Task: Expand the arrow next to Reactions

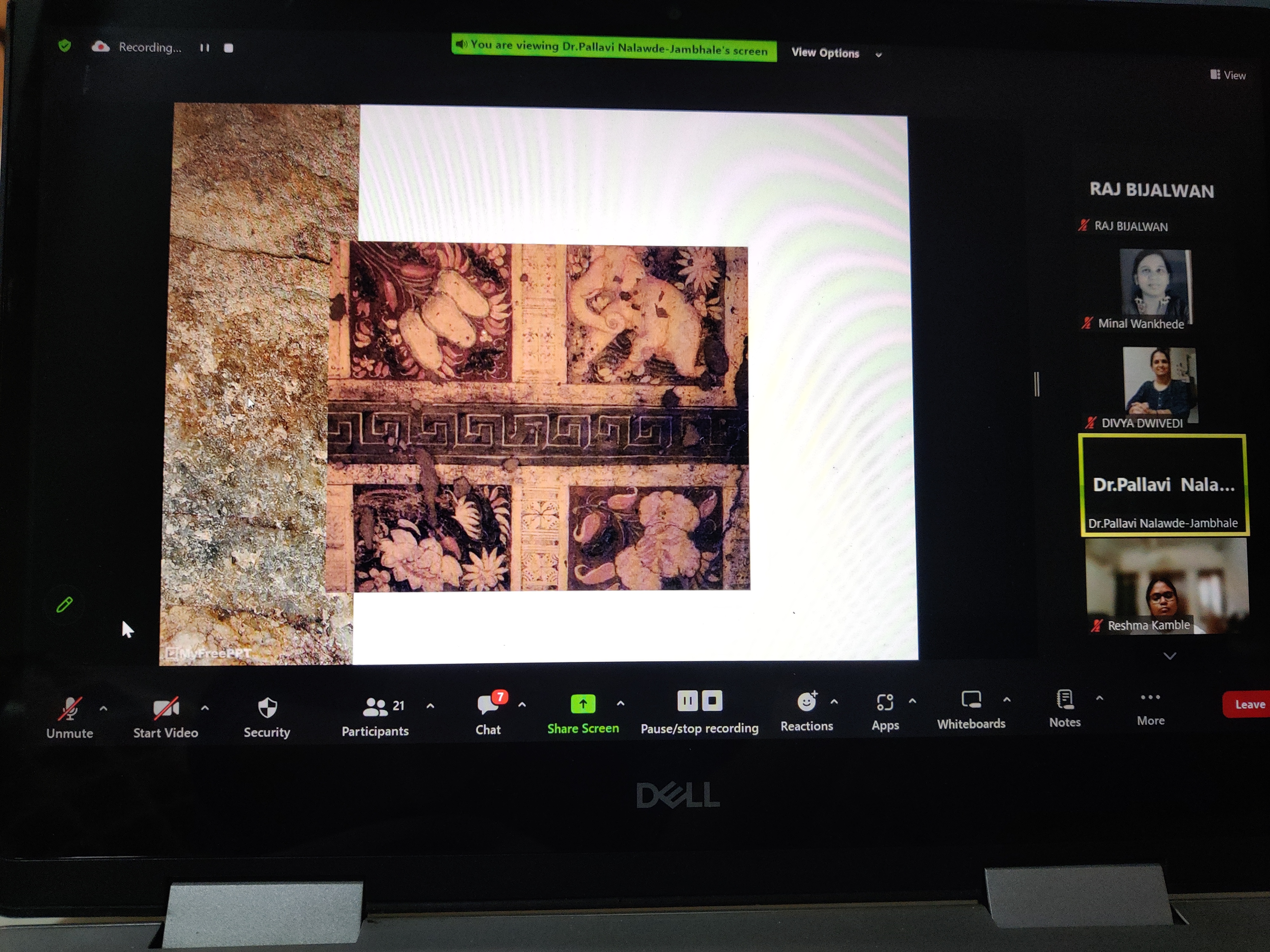Action: pyautogui.click(x=834, y=702)
